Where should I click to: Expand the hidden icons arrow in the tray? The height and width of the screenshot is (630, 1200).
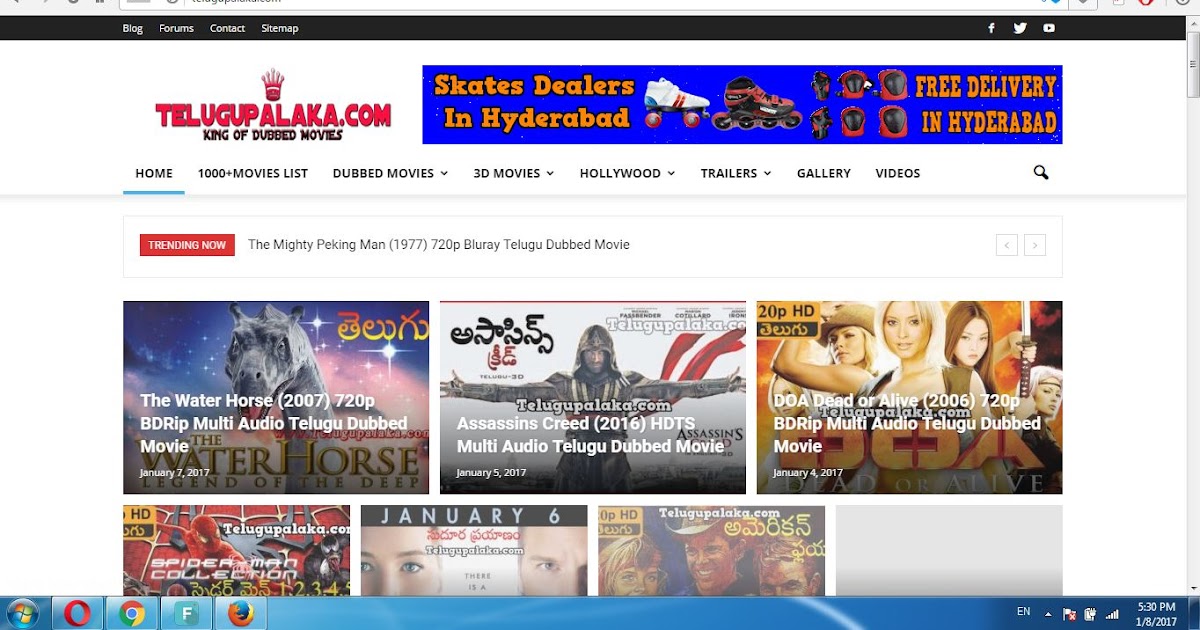click(x=1047, y=611)
